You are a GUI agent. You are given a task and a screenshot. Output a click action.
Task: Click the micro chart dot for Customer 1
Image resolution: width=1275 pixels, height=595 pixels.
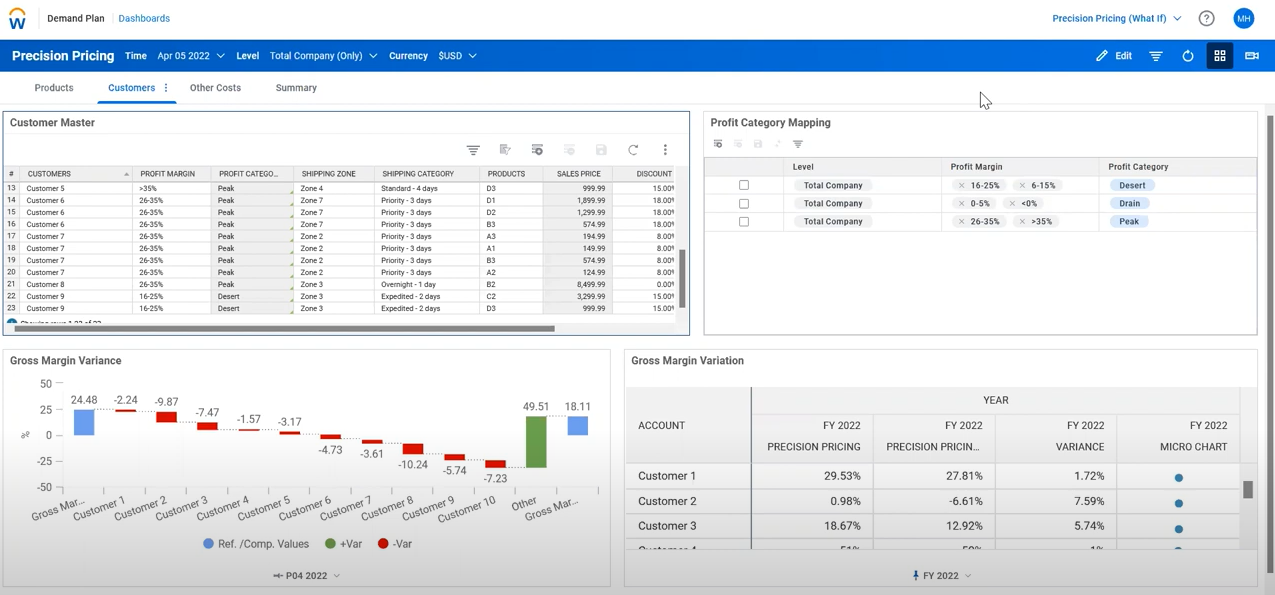[x=1177, y=476]
